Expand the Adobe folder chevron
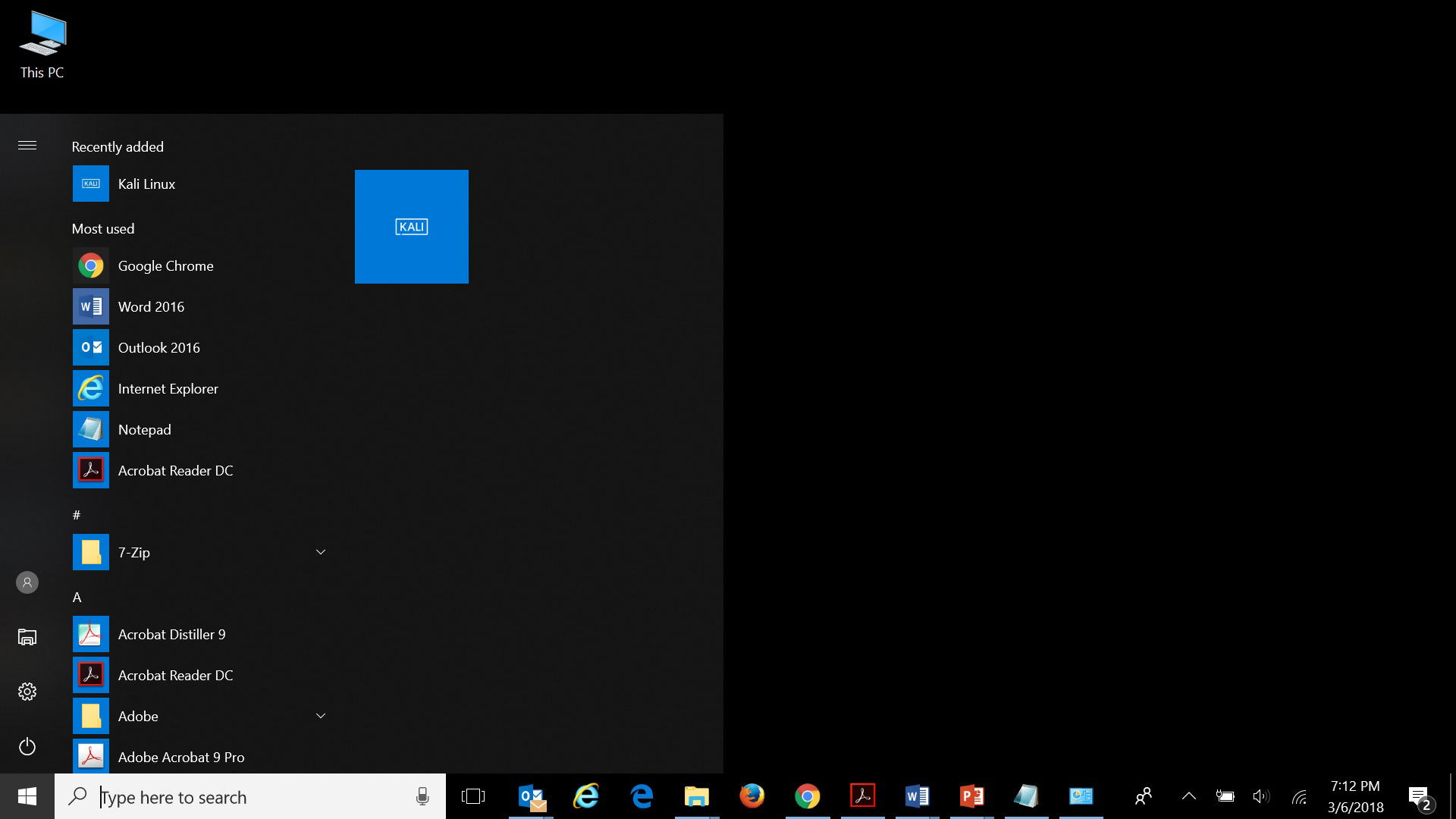Screen dimensions: 1456x819 [x=321, y=716]
